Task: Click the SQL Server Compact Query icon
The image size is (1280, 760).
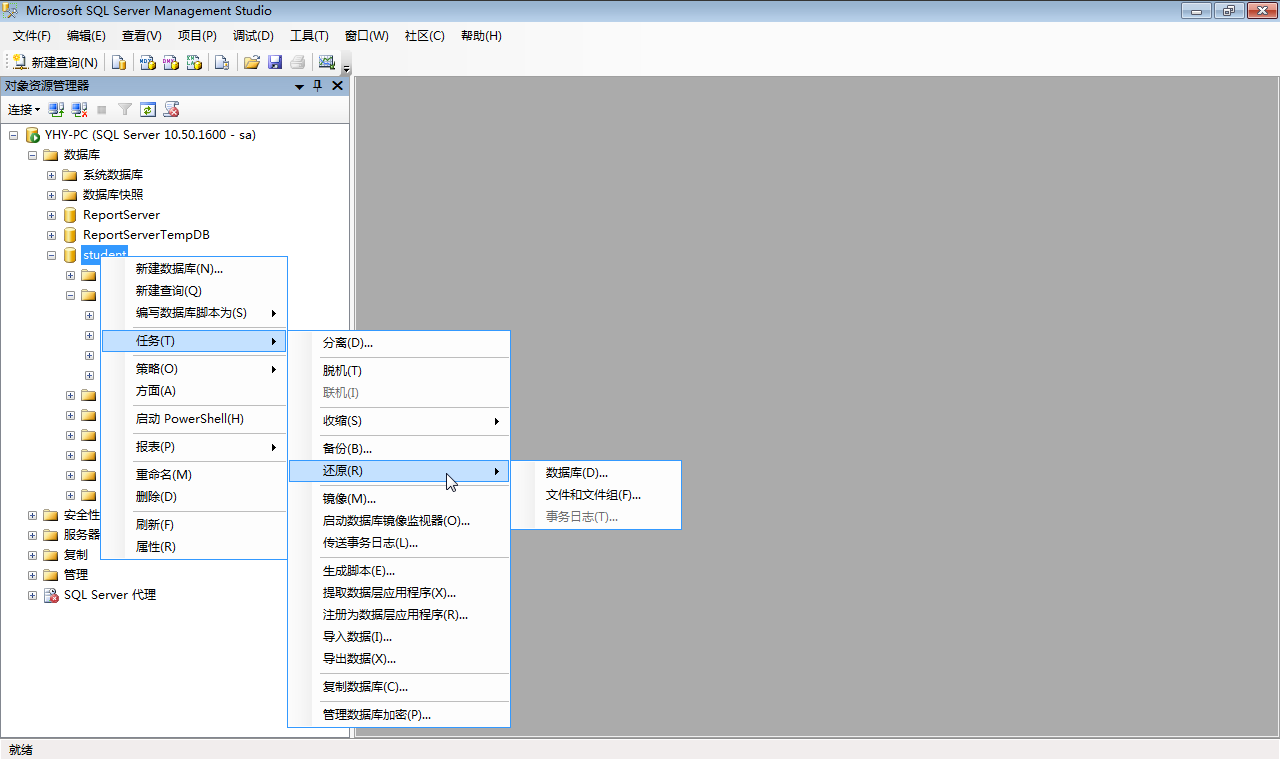Action: [222, 62]
